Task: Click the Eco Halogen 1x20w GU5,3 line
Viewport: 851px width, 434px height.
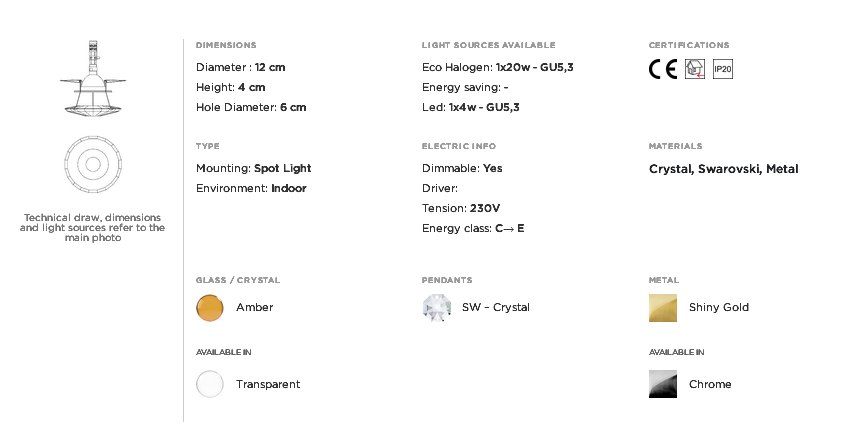Action: pos(498,67)
